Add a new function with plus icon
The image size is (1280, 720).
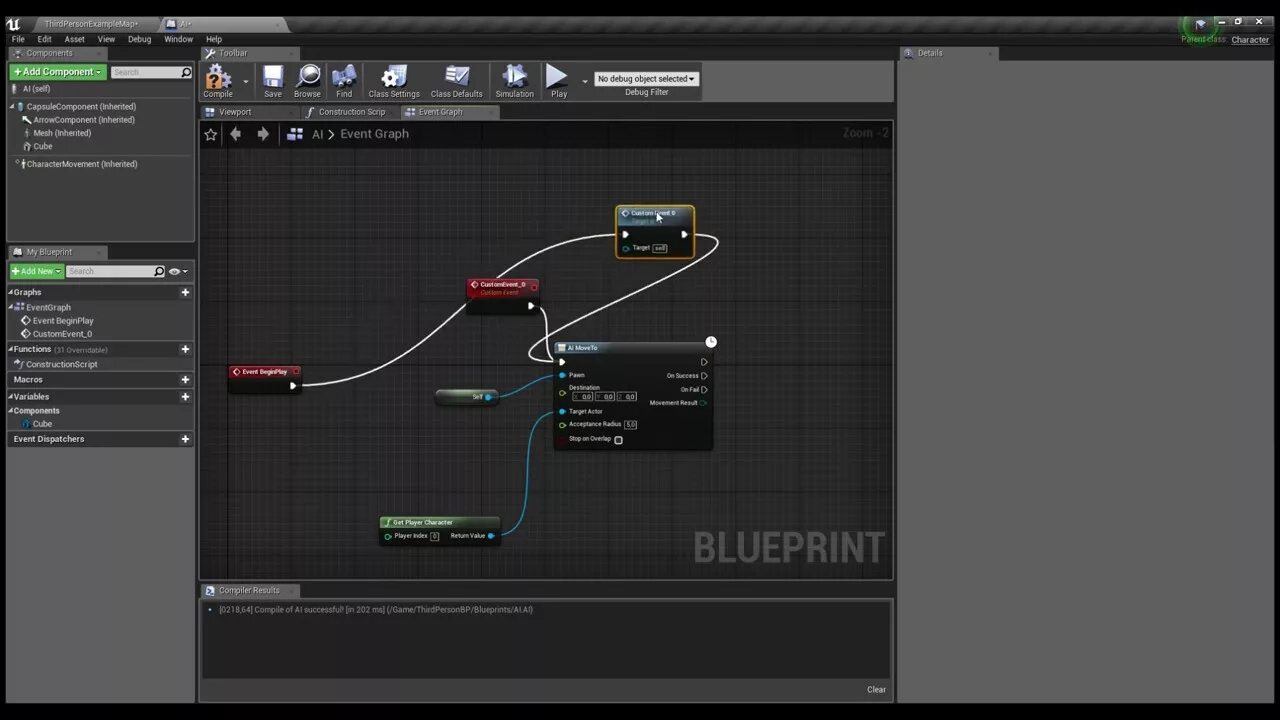coord(185,349)
